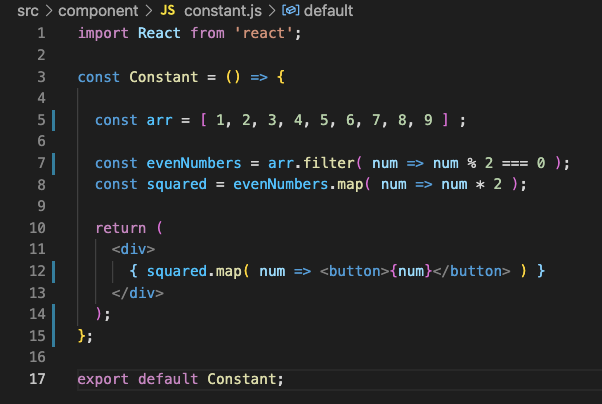This screenshot has width=602, height=404.
Task: Click the opening <div> tag
Action: pos(133,249)
